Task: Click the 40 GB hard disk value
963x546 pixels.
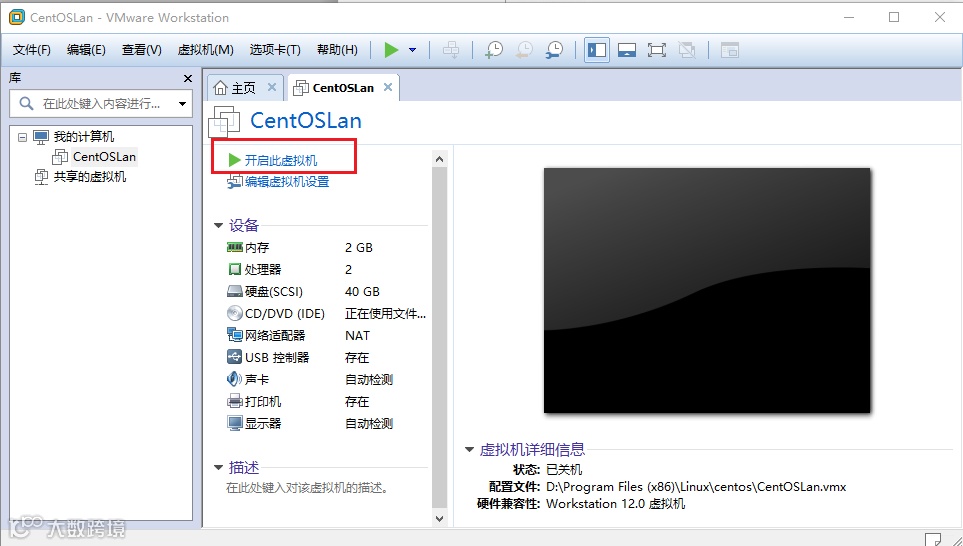Action: click(x=362, y=292)
